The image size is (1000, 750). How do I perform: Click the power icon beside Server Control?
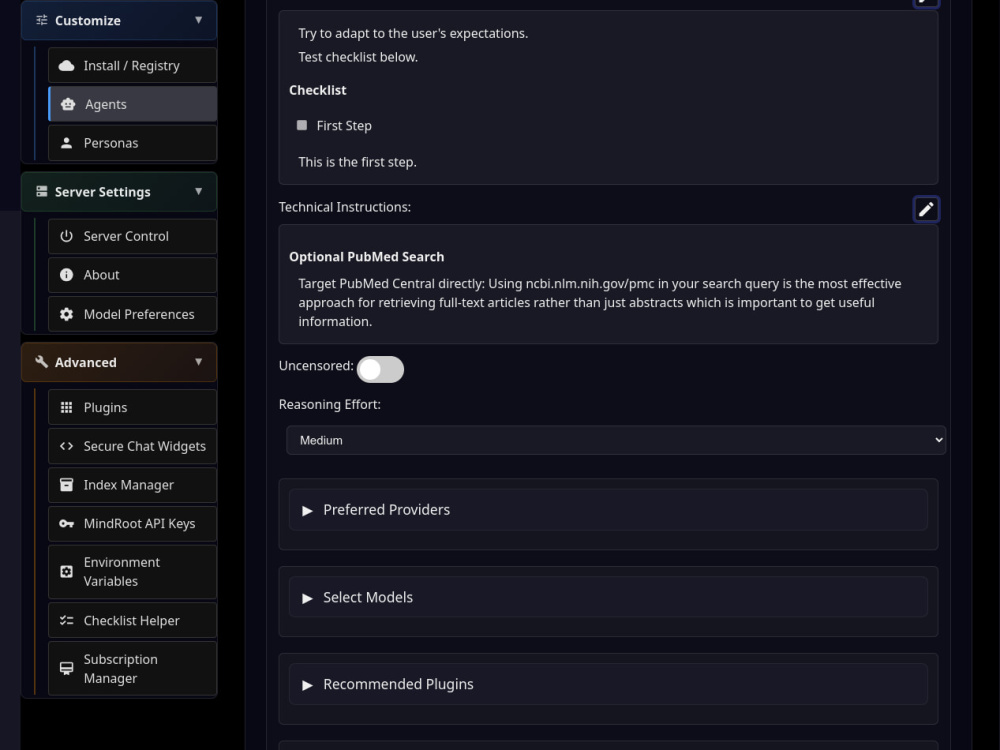[66, 236]
